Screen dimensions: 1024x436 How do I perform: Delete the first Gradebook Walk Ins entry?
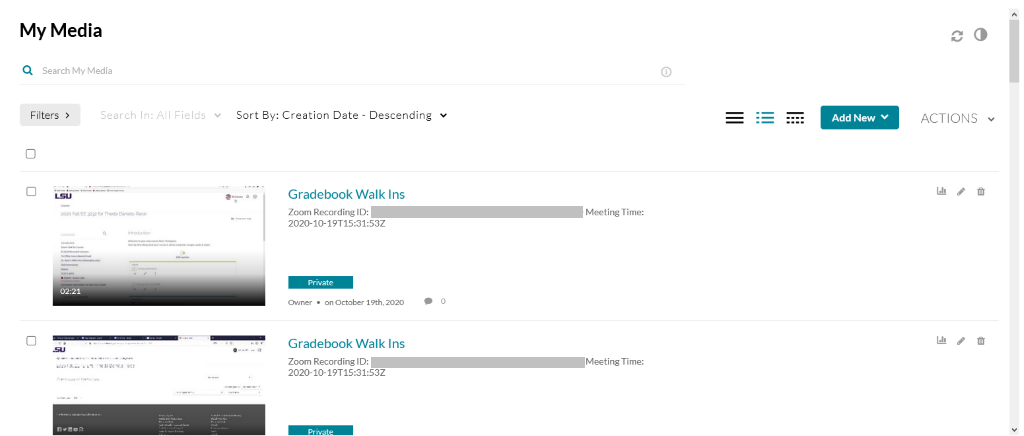[x=980, y=192]
